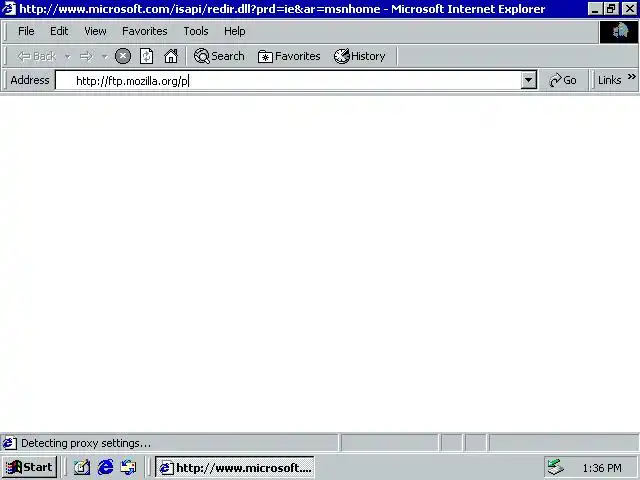The height and width of the screenshot is (480, 640).
Task: Open the File menu
Action: (x=26, y=31)
